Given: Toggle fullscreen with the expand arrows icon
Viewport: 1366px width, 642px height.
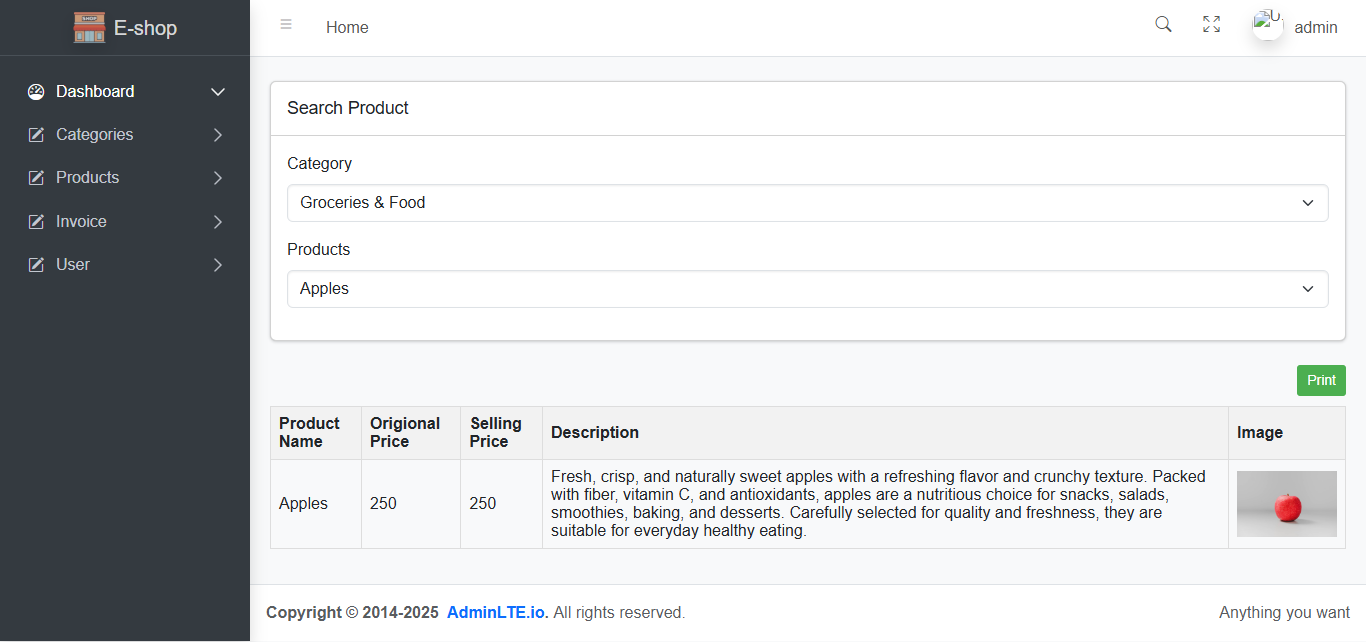Looking at the screenshot, I should point(1211,25).
